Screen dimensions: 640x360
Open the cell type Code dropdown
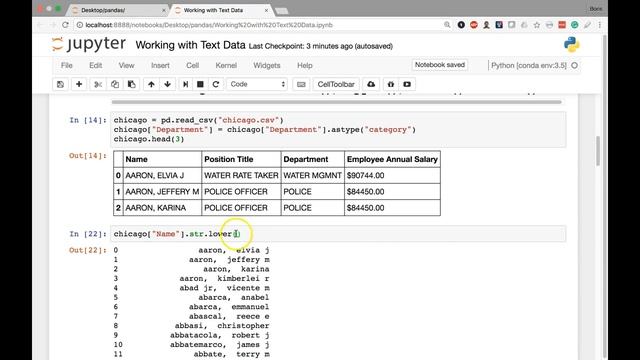point(257,84)
